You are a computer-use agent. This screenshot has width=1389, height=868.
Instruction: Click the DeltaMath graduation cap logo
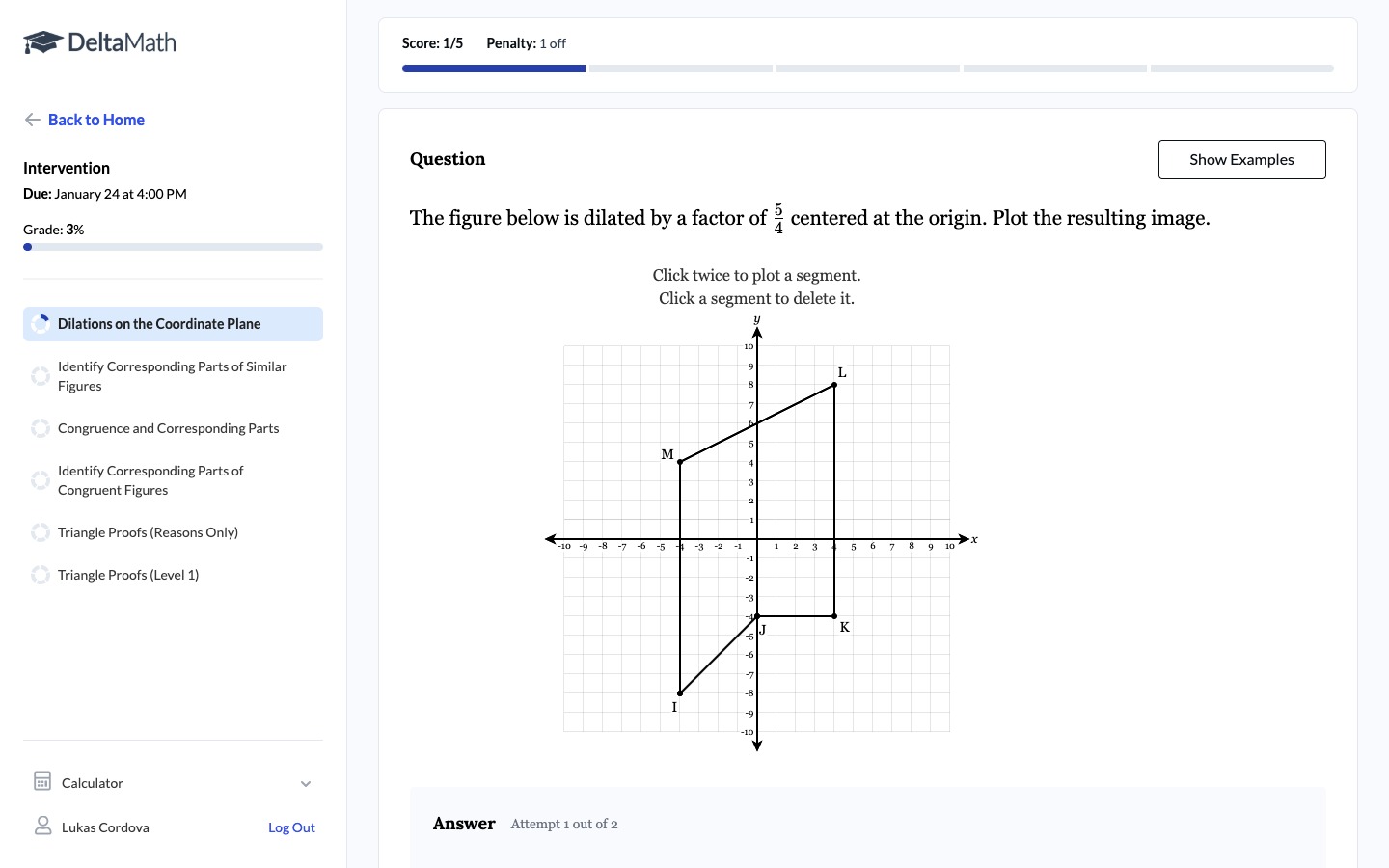[42, 42]
